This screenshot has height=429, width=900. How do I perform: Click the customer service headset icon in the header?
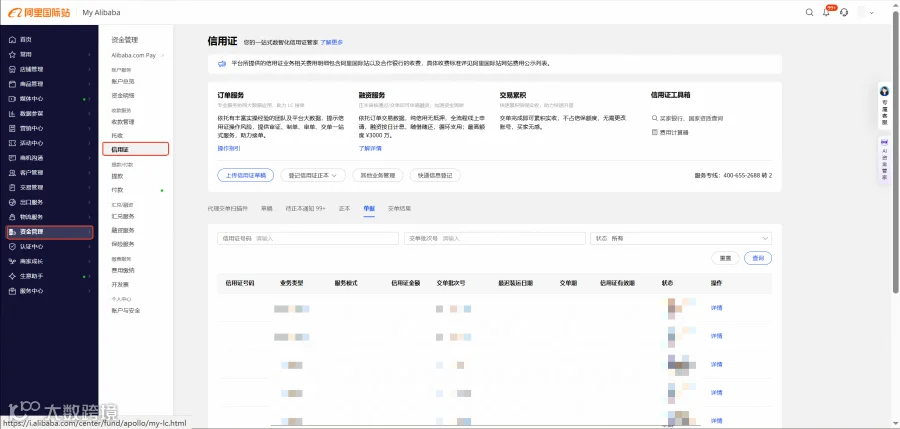pos(844,13)
